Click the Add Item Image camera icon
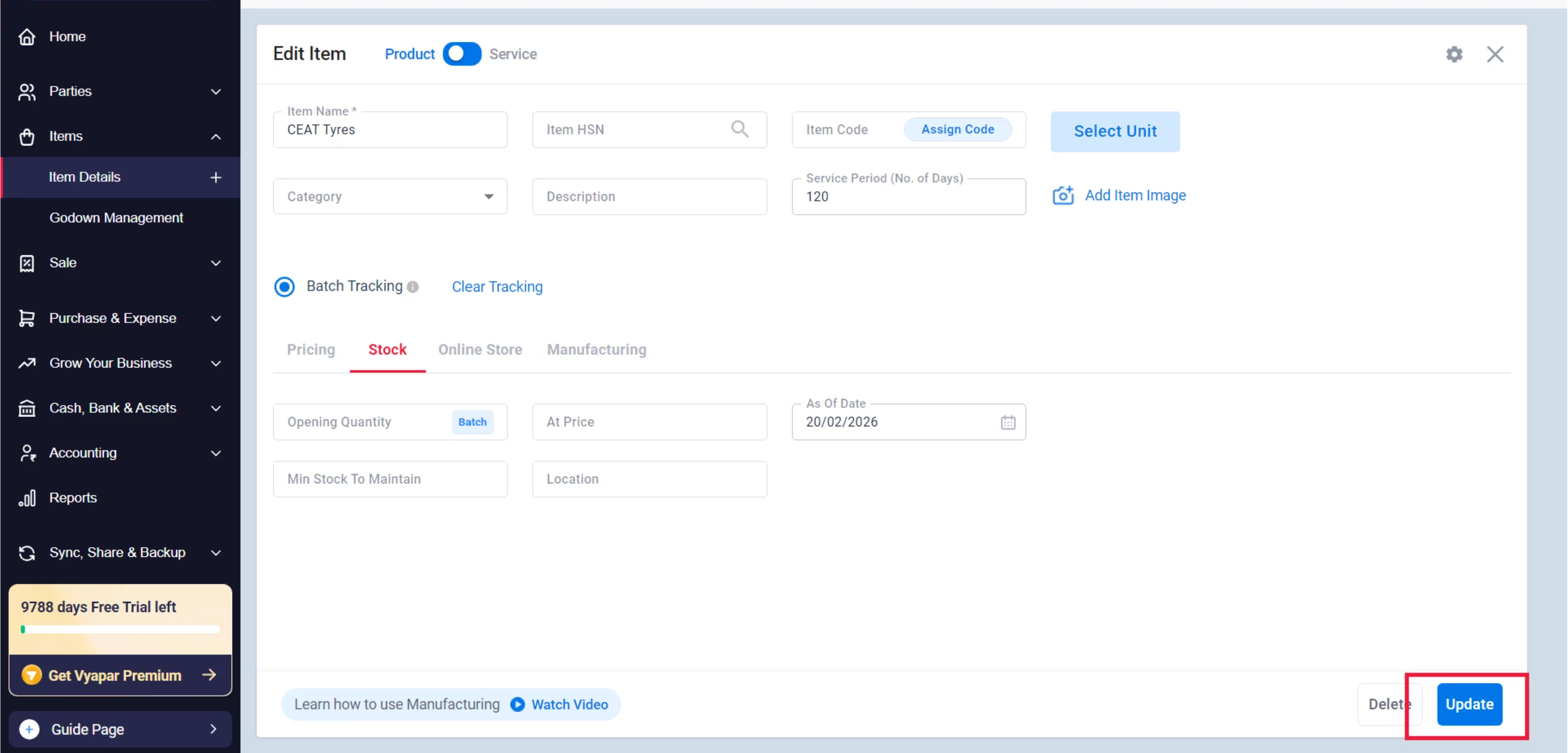This screenshot has height=753, width=1568. pos(1063,195)
